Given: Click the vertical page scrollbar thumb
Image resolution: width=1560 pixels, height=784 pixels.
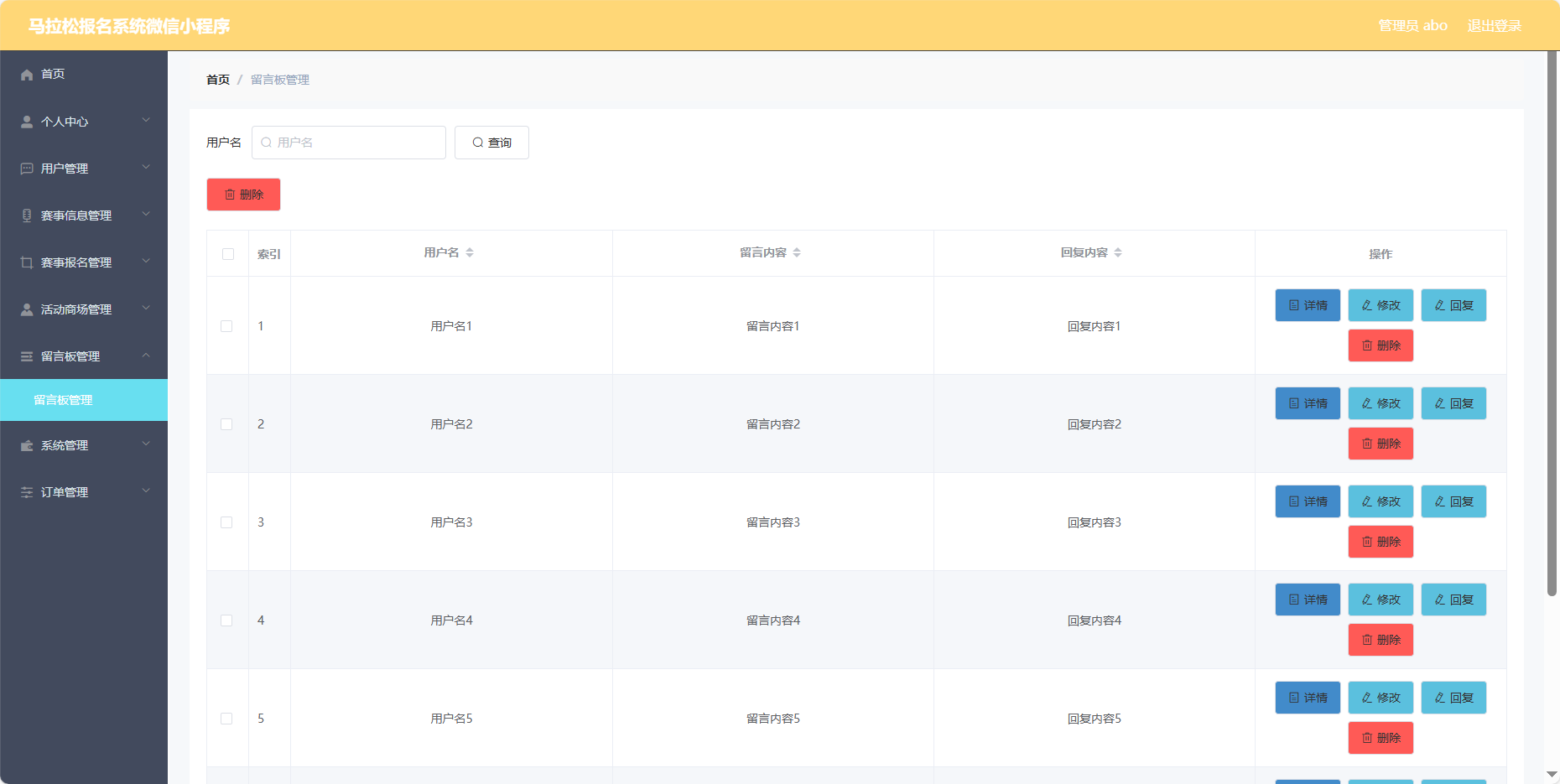Looking at the screenshot, I should click(1552, 324).
